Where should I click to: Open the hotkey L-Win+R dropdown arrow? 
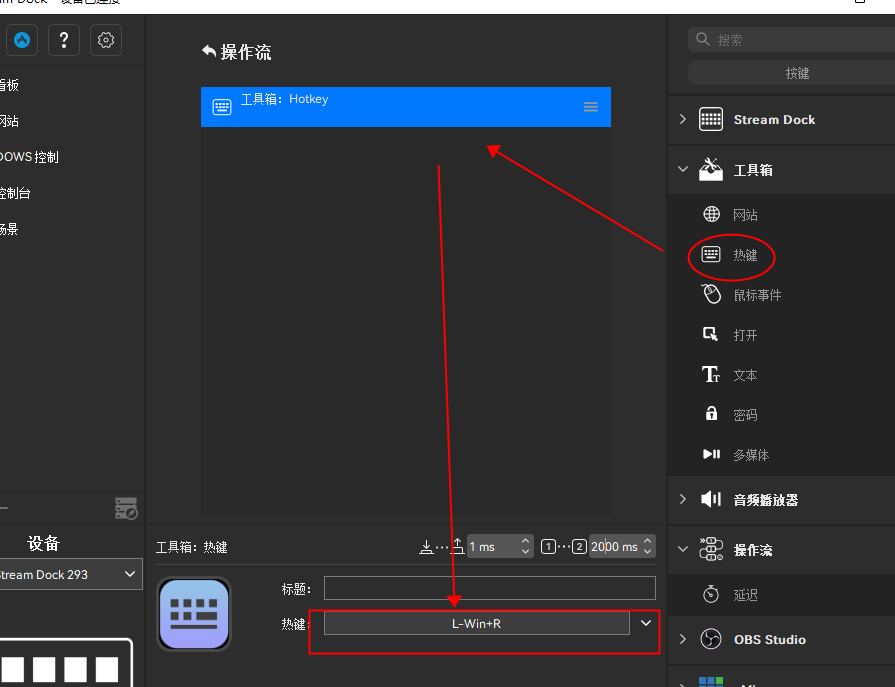point(646,623)
